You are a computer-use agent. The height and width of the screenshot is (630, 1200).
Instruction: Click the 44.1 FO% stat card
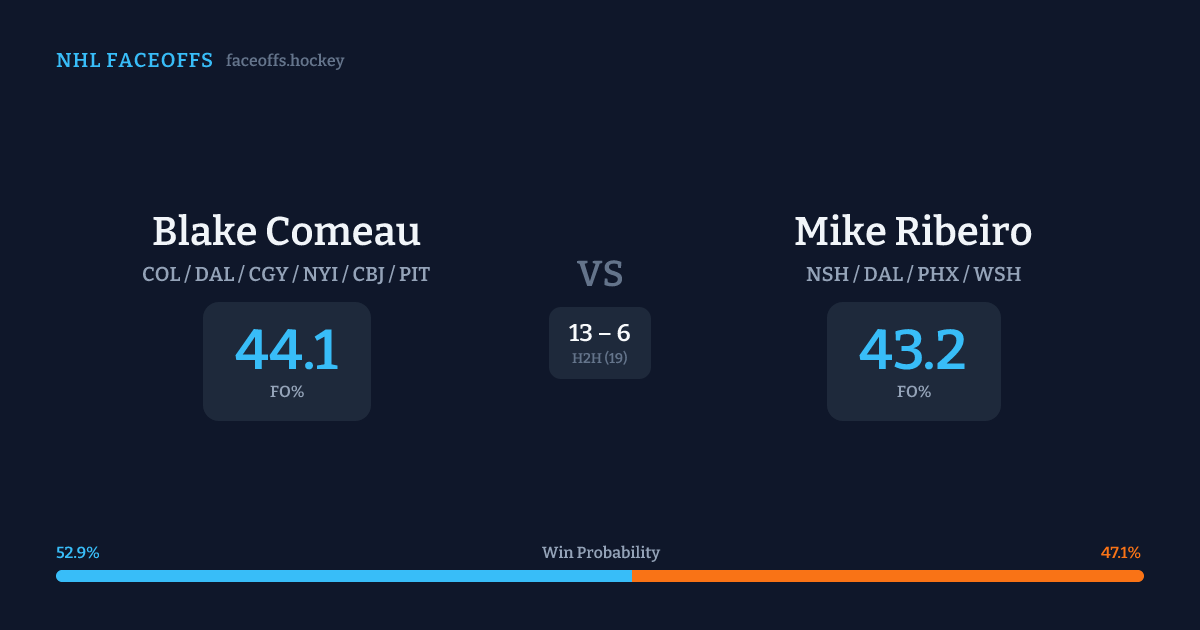pyautogui.click(x=287, y=361)
